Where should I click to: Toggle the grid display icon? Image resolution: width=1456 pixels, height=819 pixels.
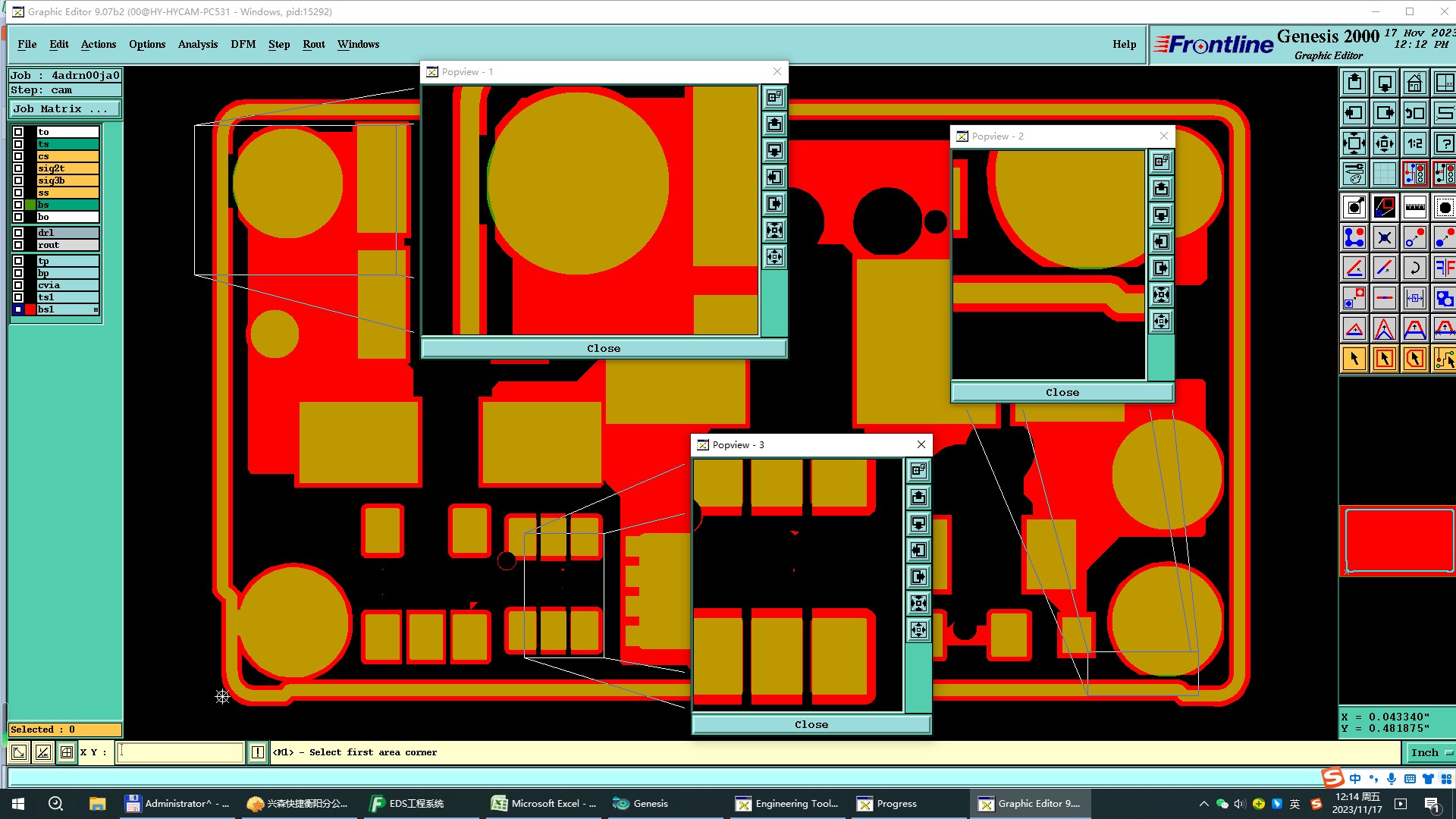click(1384, 174)
